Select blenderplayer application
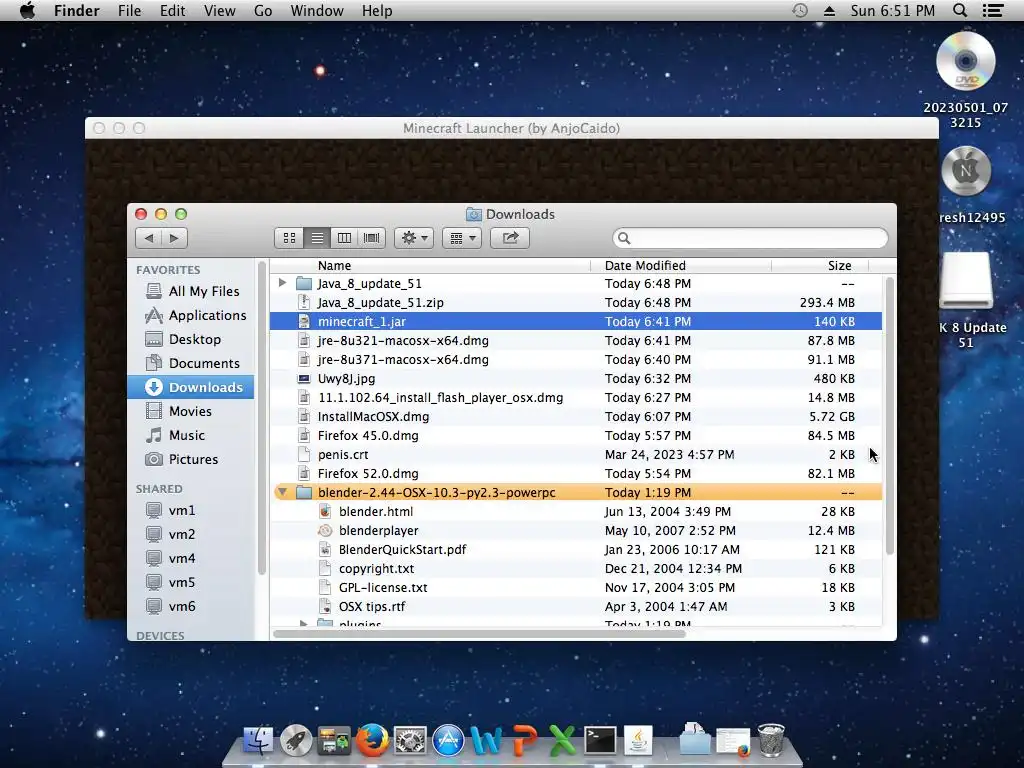Image resolution: width=1024 pixels, height=768 pixels. 576,530
